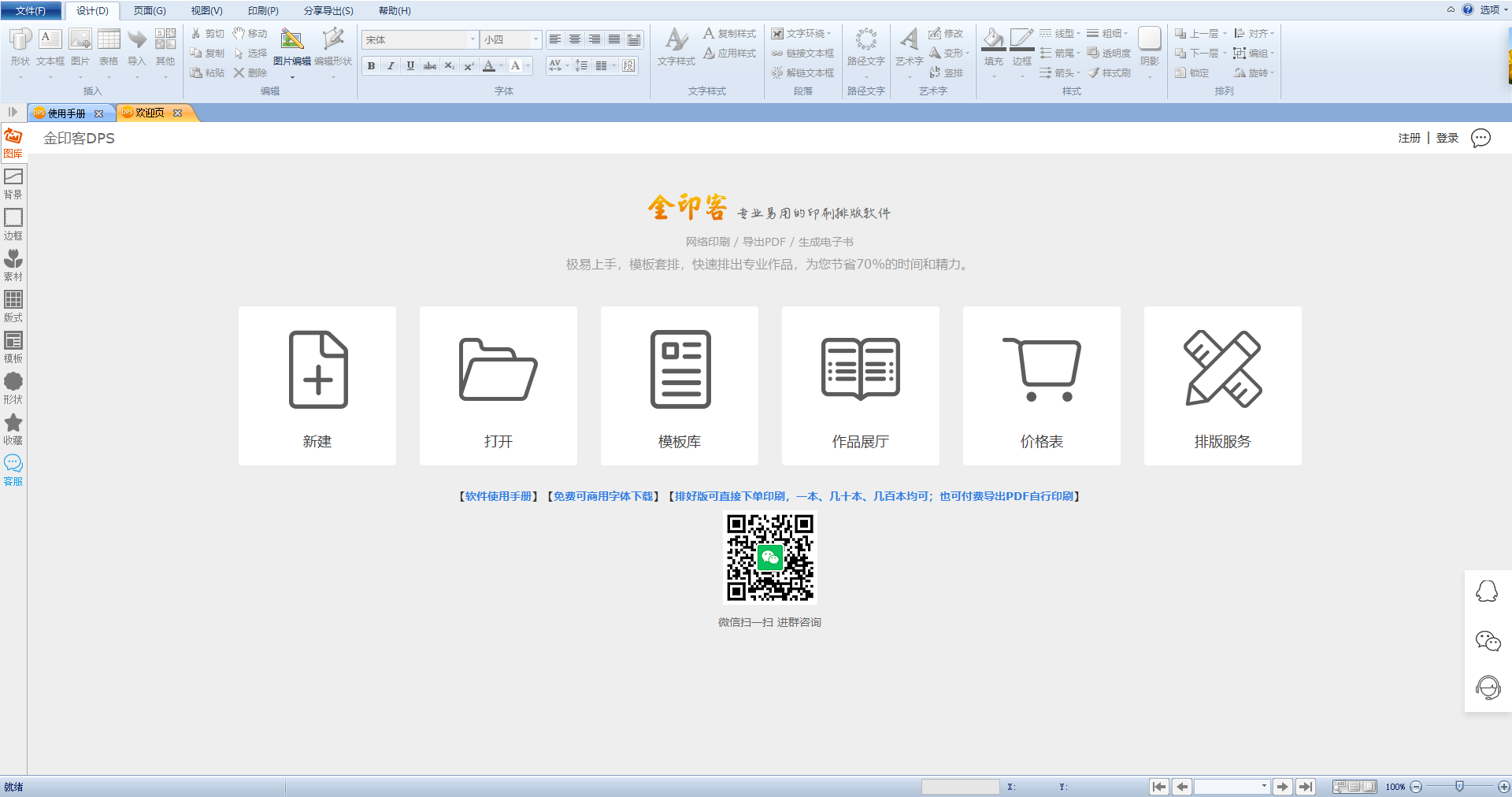Switch to the 页面(G) ribbon tab
Viewport: 1512px width, 797px height.
coord(150,11)
